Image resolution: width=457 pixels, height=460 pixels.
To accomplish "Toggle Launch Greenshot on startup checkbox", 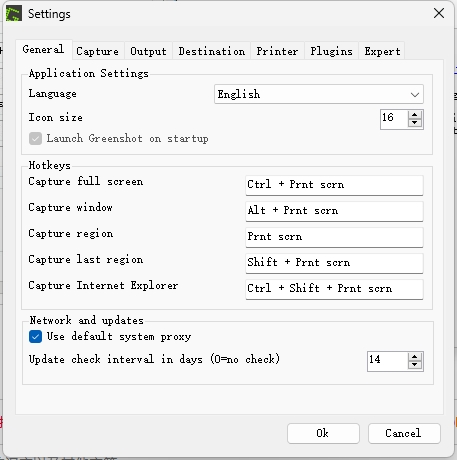I will click(35, 138).
